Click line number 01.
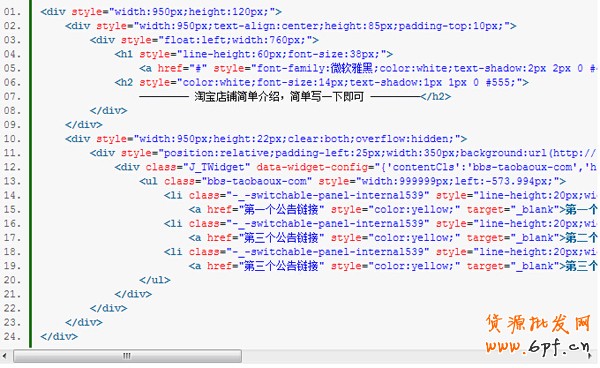The image size is (600, 368). (x=12, y=12)
